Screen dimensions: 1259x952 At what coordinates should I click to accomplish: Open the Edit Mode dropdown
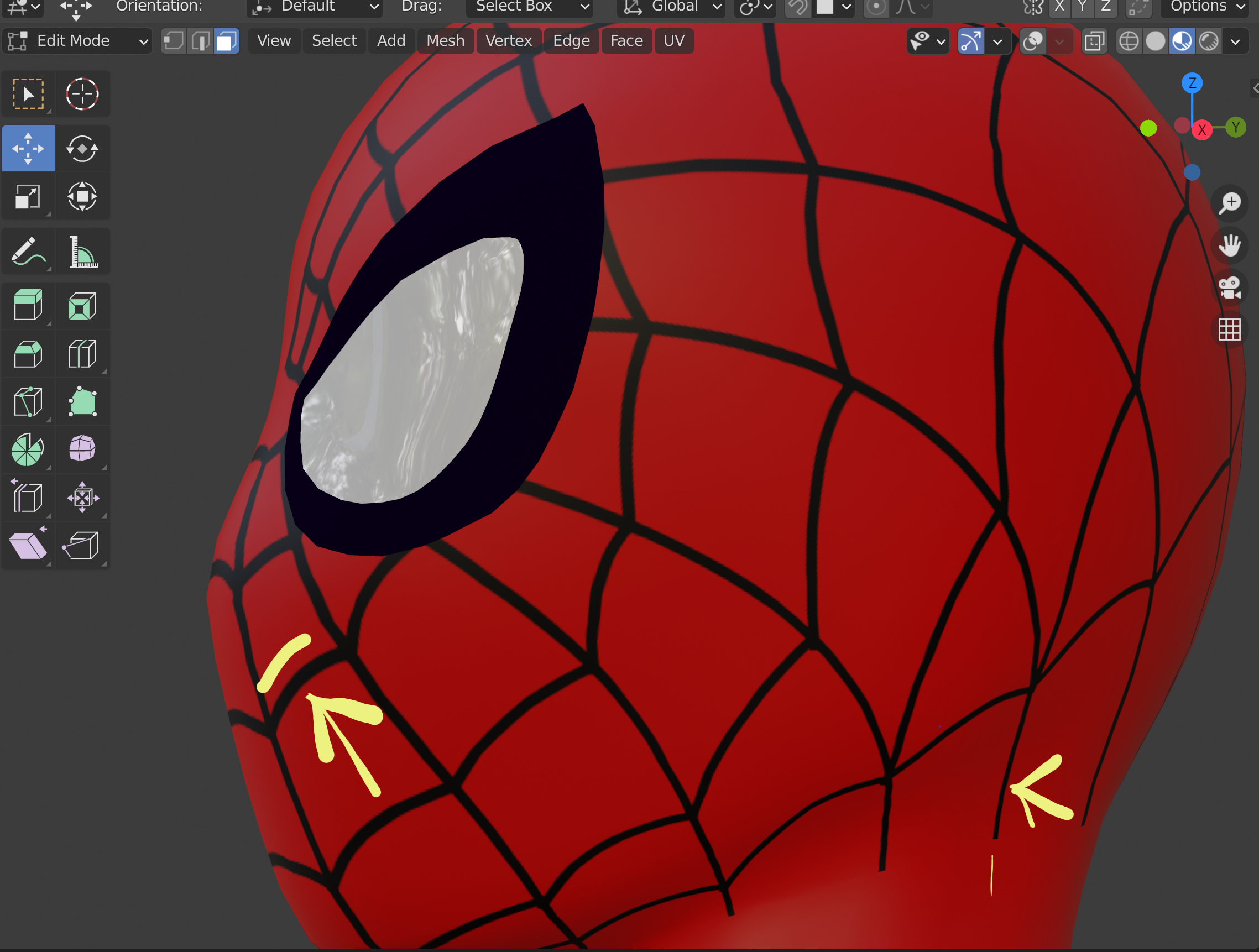[77, 41]
